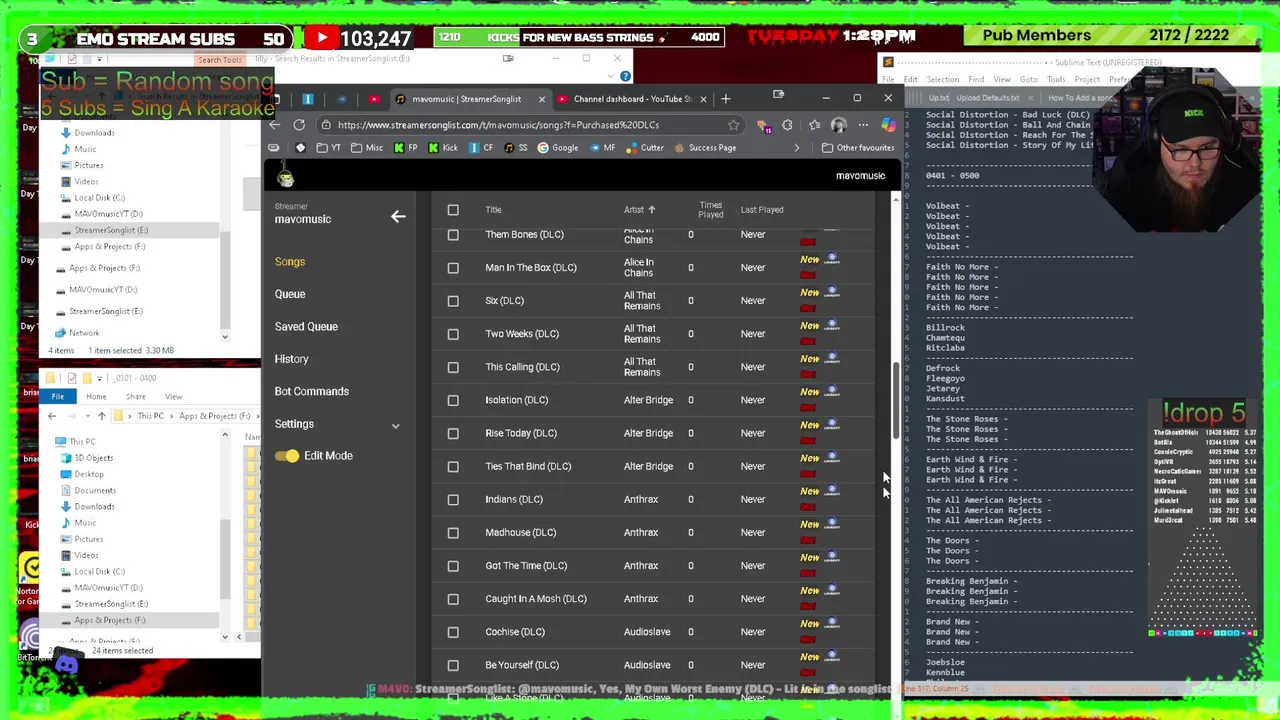Click the icon beside New in Six (DLC) row
Viewport: 1280px width, 720px height.
[831, 291]
